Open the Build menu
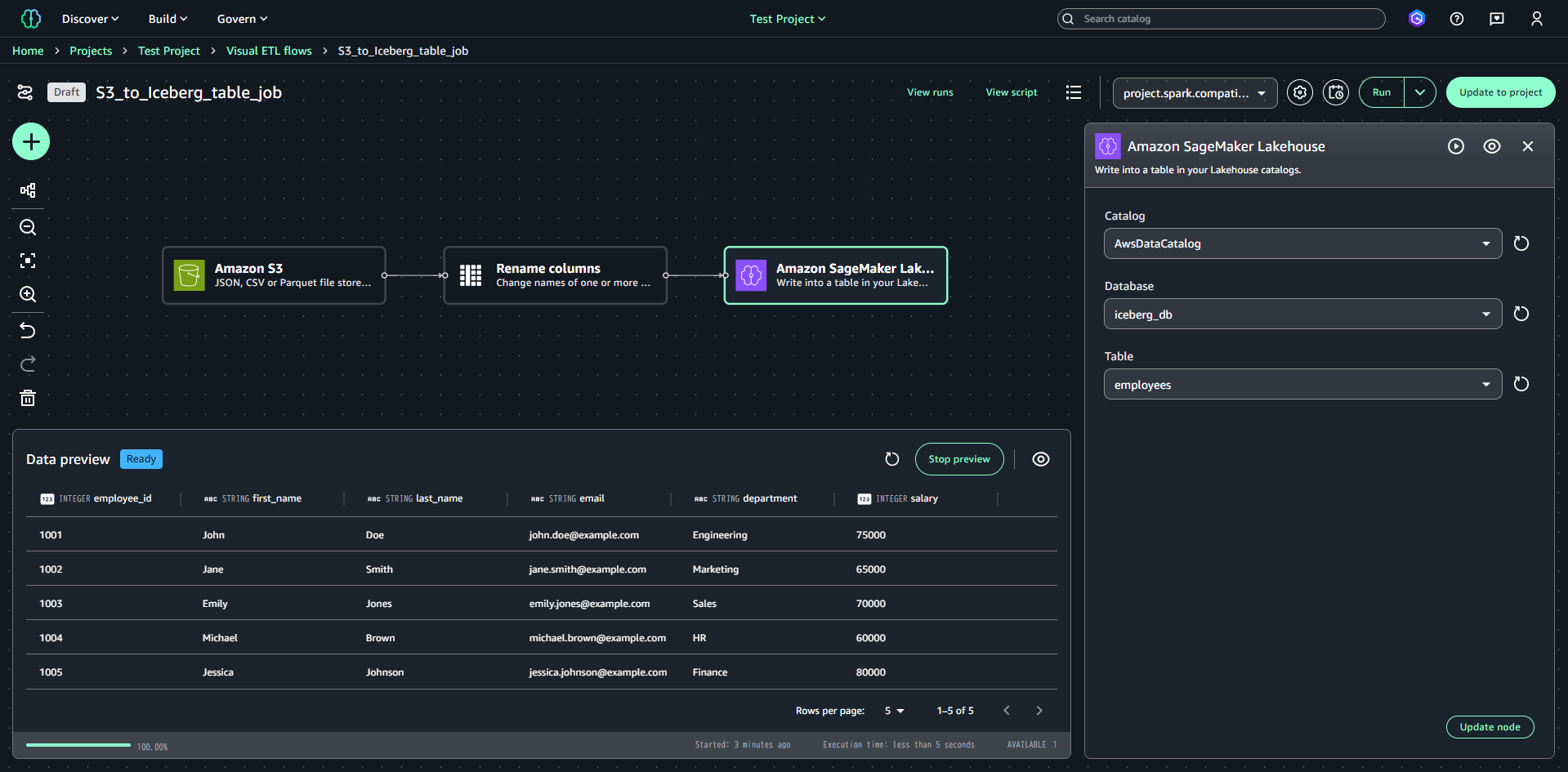The width and height of the screenshot is (1568, 772). (168, 19)
